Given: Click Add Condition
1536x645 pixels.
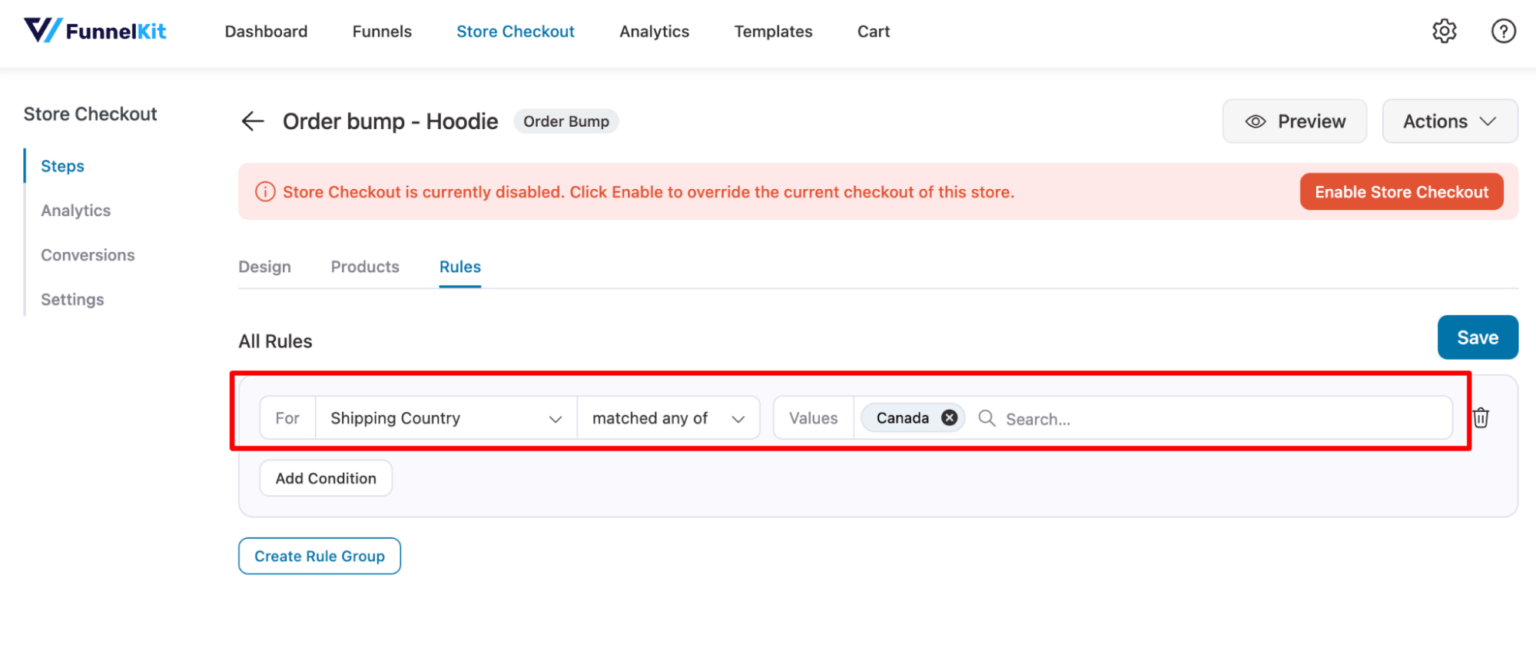Looking at the screenshot, I should [325, 478].
